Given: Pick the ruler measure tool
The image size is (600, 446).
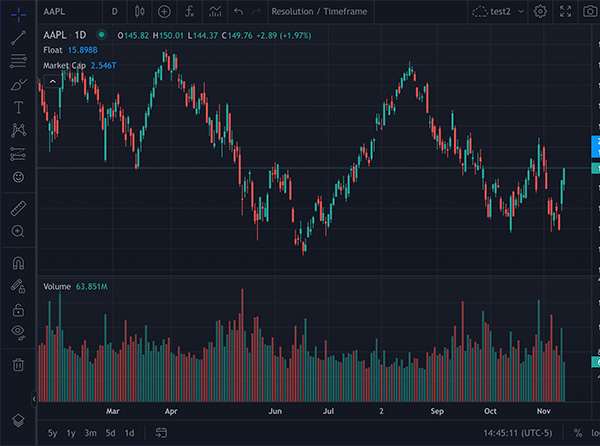Looking at the screenshot, I should (x=18, y=208).
